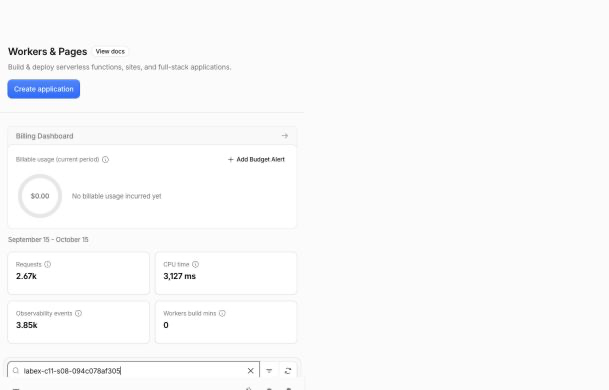Click info icon beside Requests

click(47, 265)
